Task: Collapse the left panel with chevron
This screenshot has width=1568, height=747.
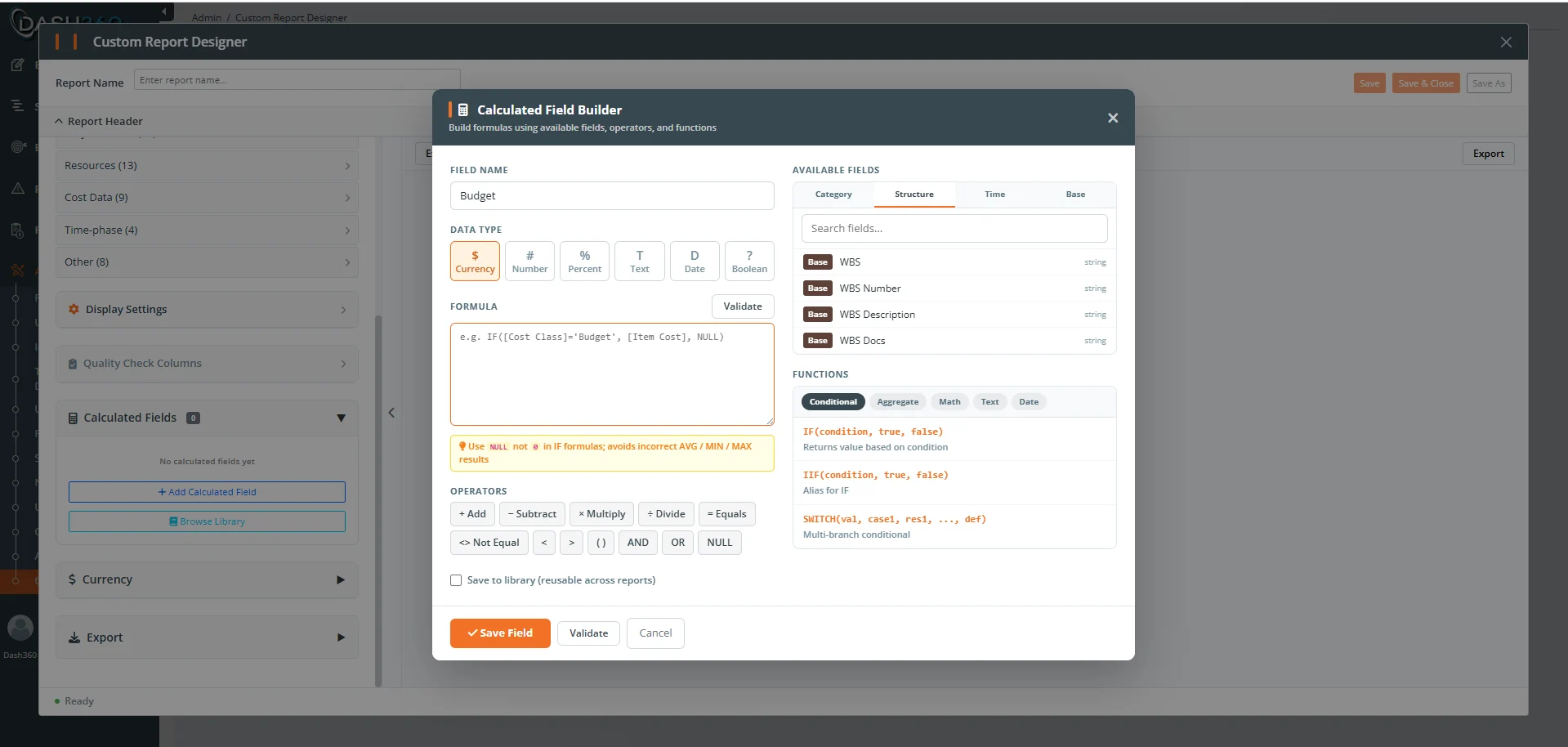Action: point(391,413)
